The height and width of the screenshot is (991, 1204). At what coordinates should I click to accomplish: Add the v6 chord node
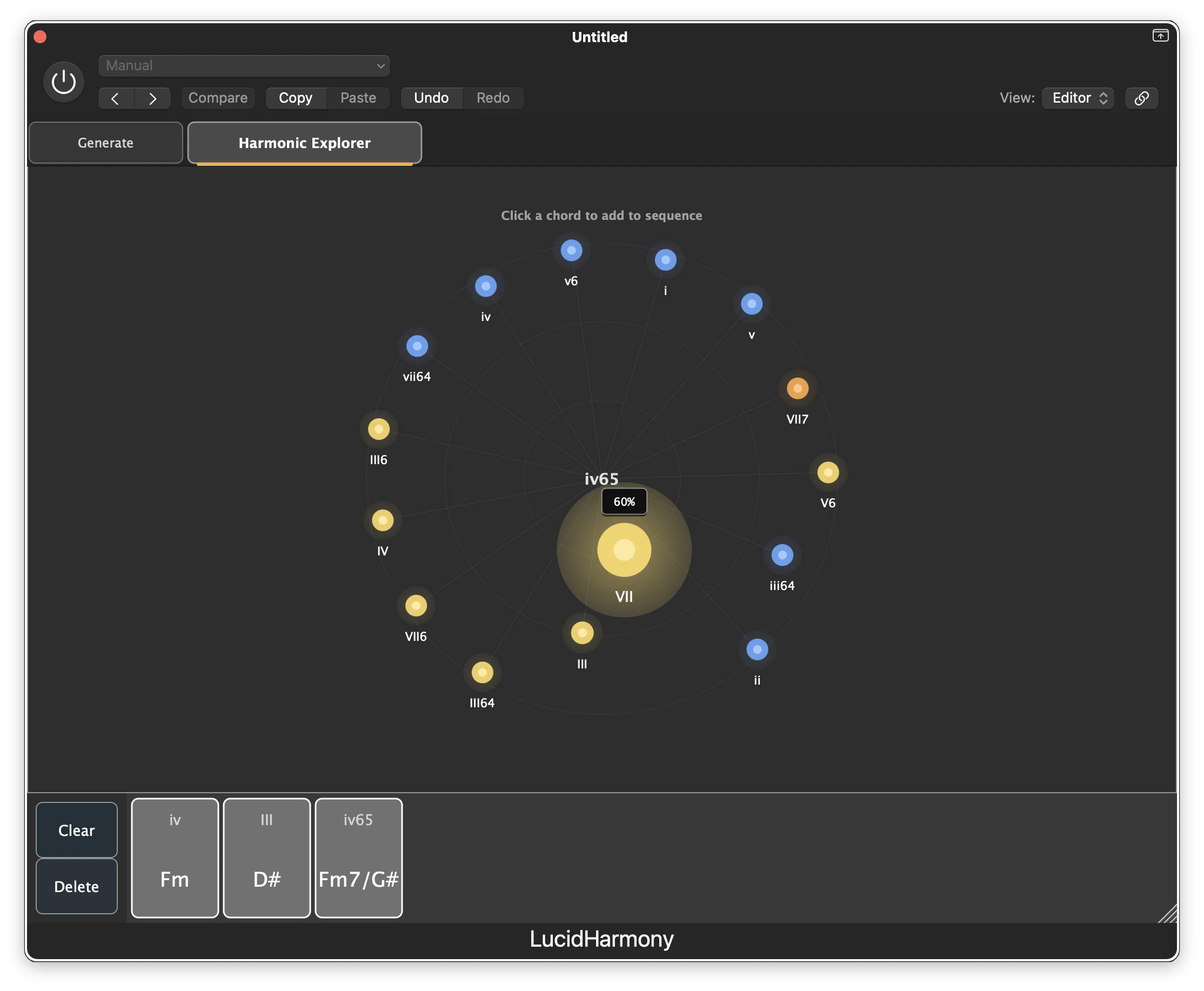coord(571,251)
